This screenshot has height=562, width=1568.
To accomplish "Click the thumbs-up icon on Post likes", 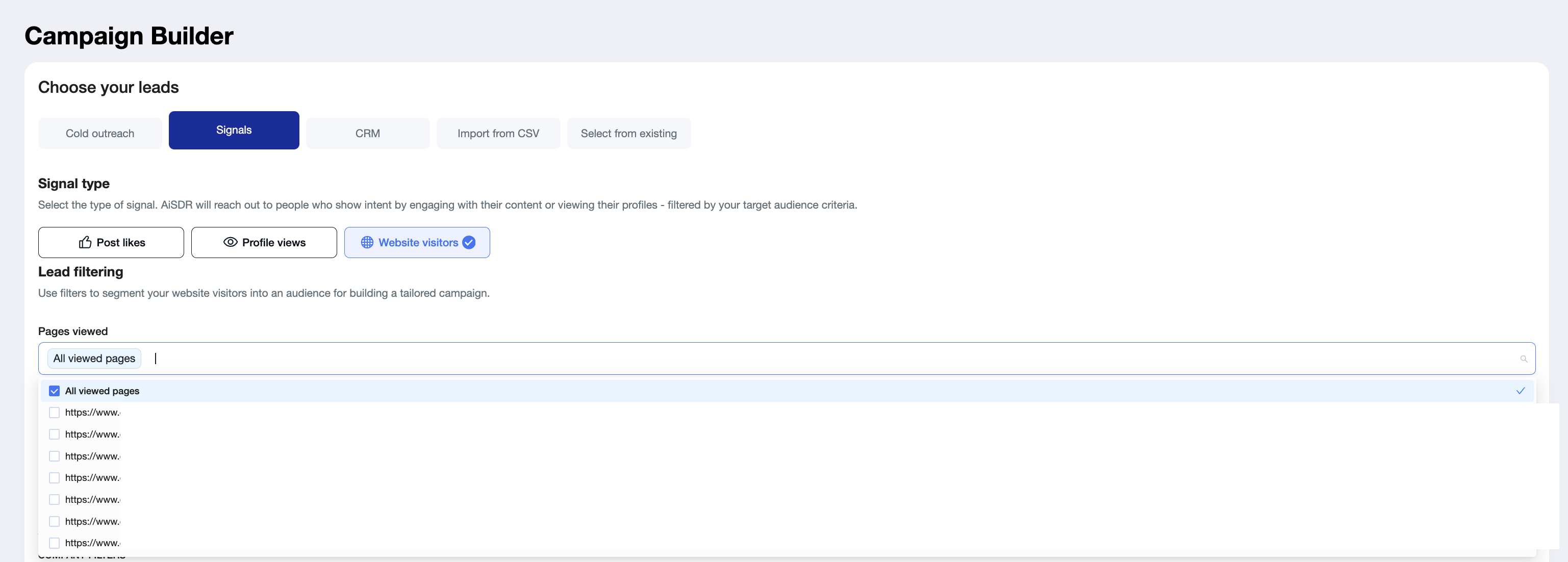I will click(85, 242).
